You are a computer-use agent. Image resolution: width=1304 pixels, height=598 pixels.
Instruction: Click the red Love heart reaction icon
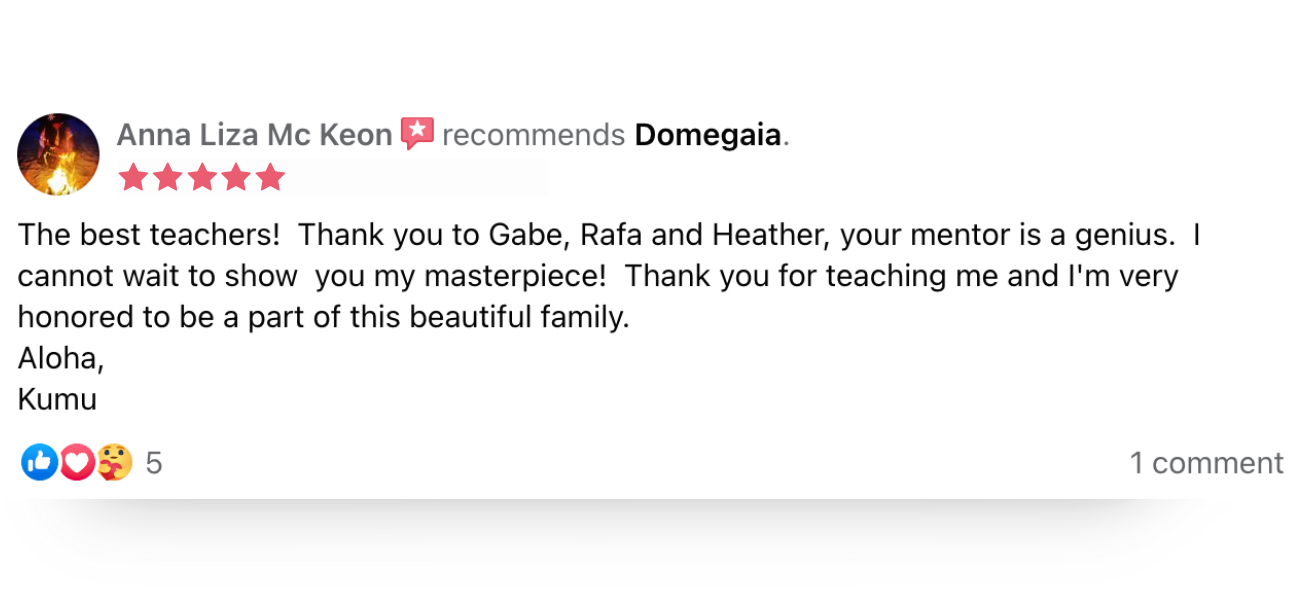point(77,462)
